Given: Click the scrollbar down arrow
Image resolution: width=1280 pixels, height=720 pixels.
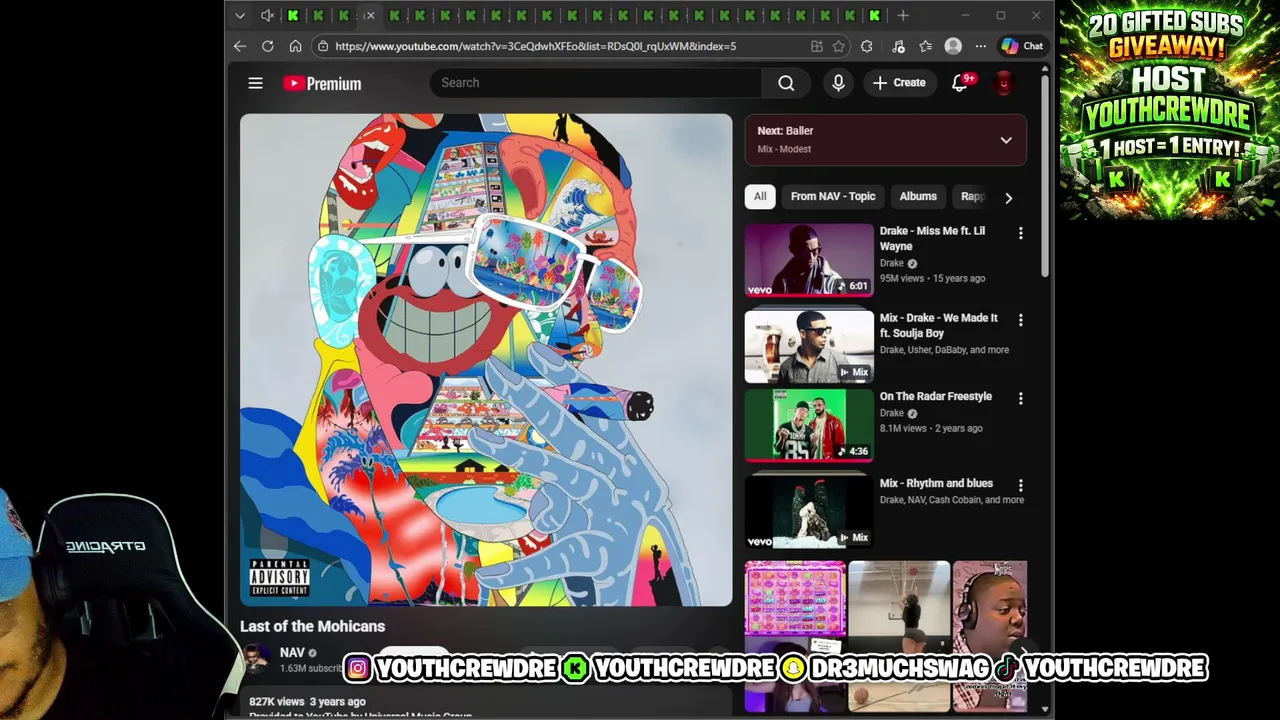Looking at the screenshot, I should click(x=1045, y=709).
